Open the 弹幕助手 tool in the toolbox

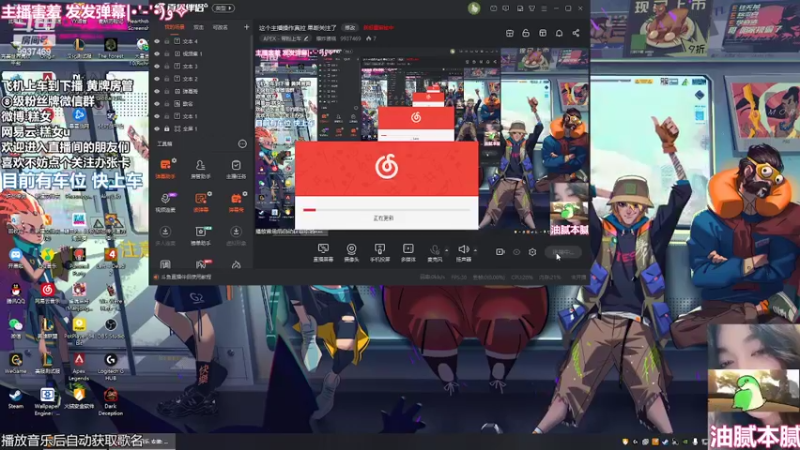click(165, 169)
